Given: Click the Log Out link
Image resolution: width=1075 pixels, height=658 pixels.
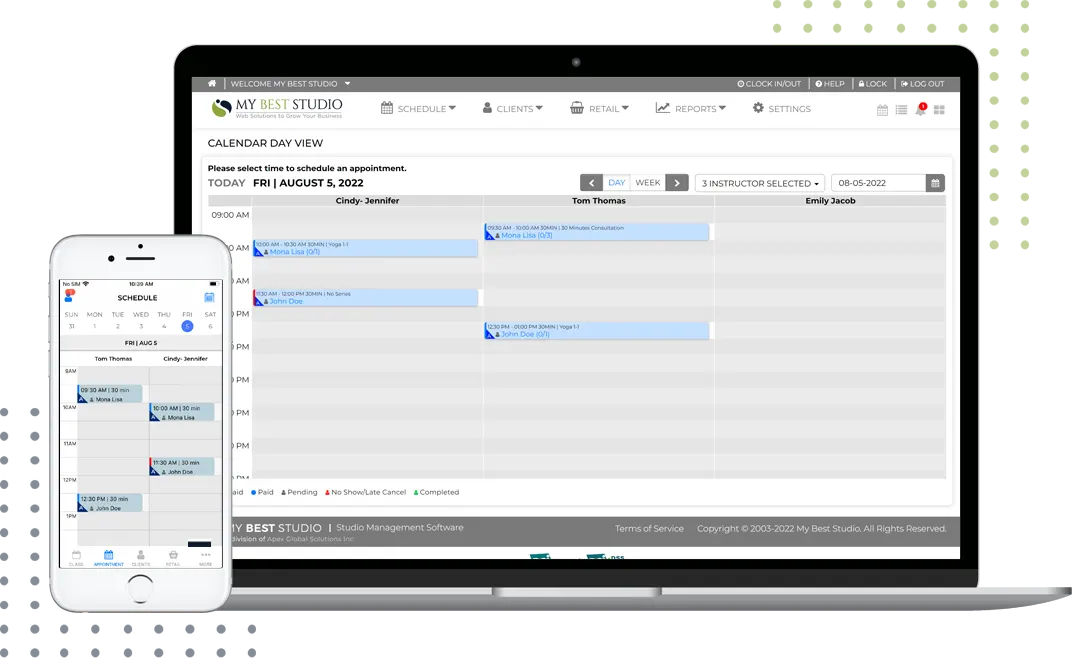Looking at the screenshot, I should 923,84.
